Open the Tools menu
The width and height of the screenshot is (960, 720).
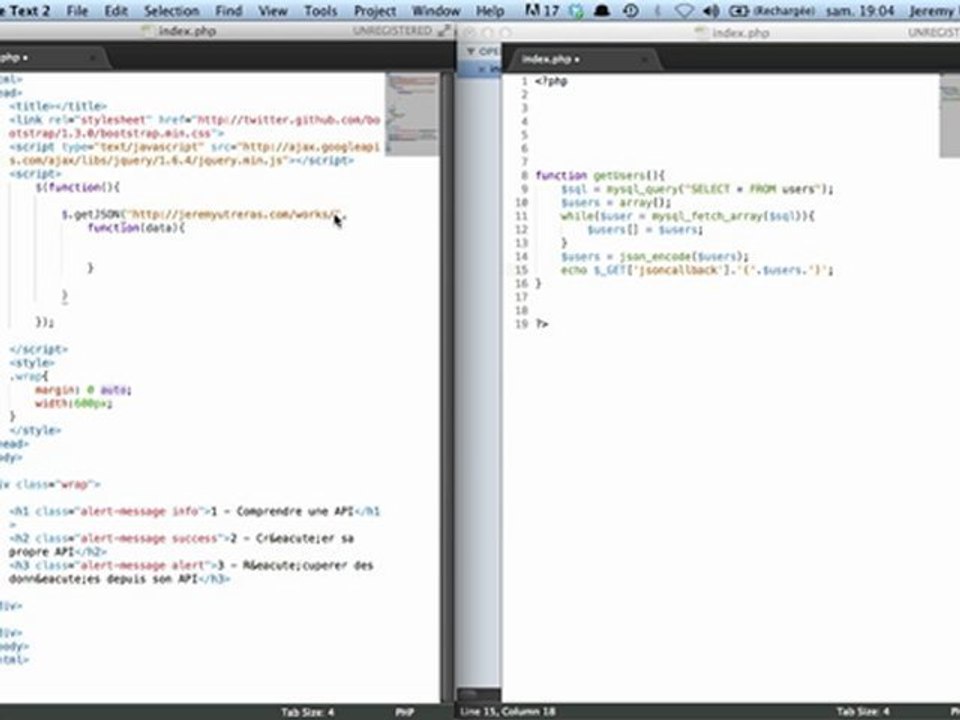pos(321,10)
